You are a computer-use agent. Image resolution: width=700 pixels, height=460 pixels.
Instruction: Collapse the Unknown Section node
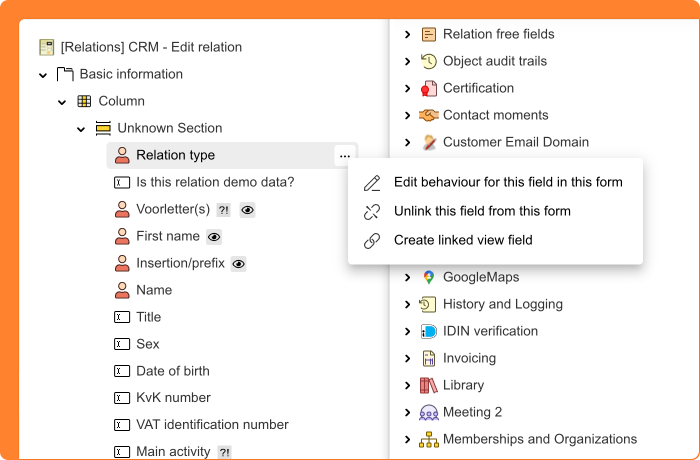click(x=81, y=129)
